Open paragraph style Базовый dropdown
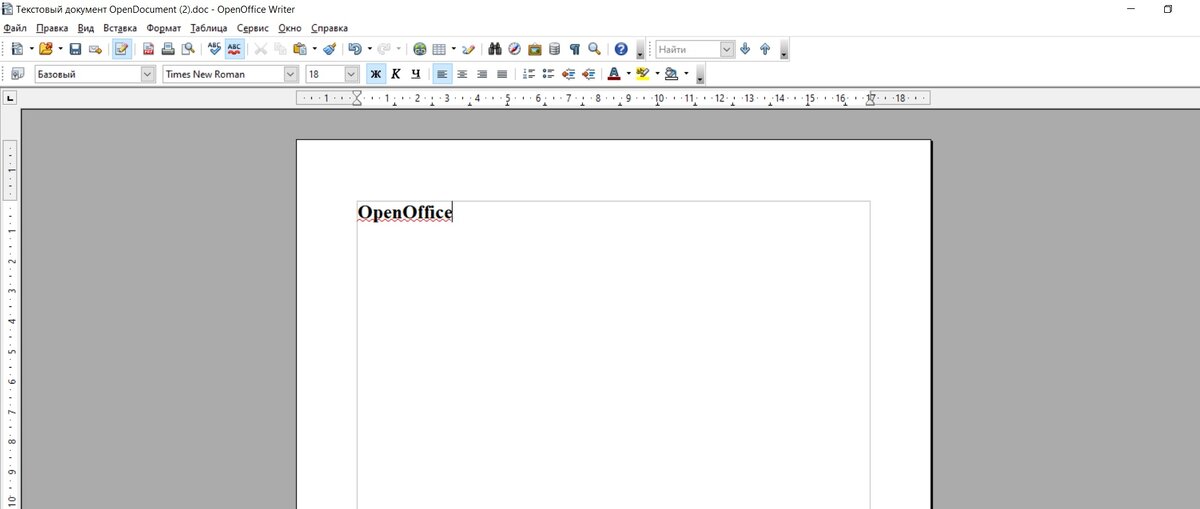The height and width of the screenshot is (509, 1200). click(x=148, y=74)
